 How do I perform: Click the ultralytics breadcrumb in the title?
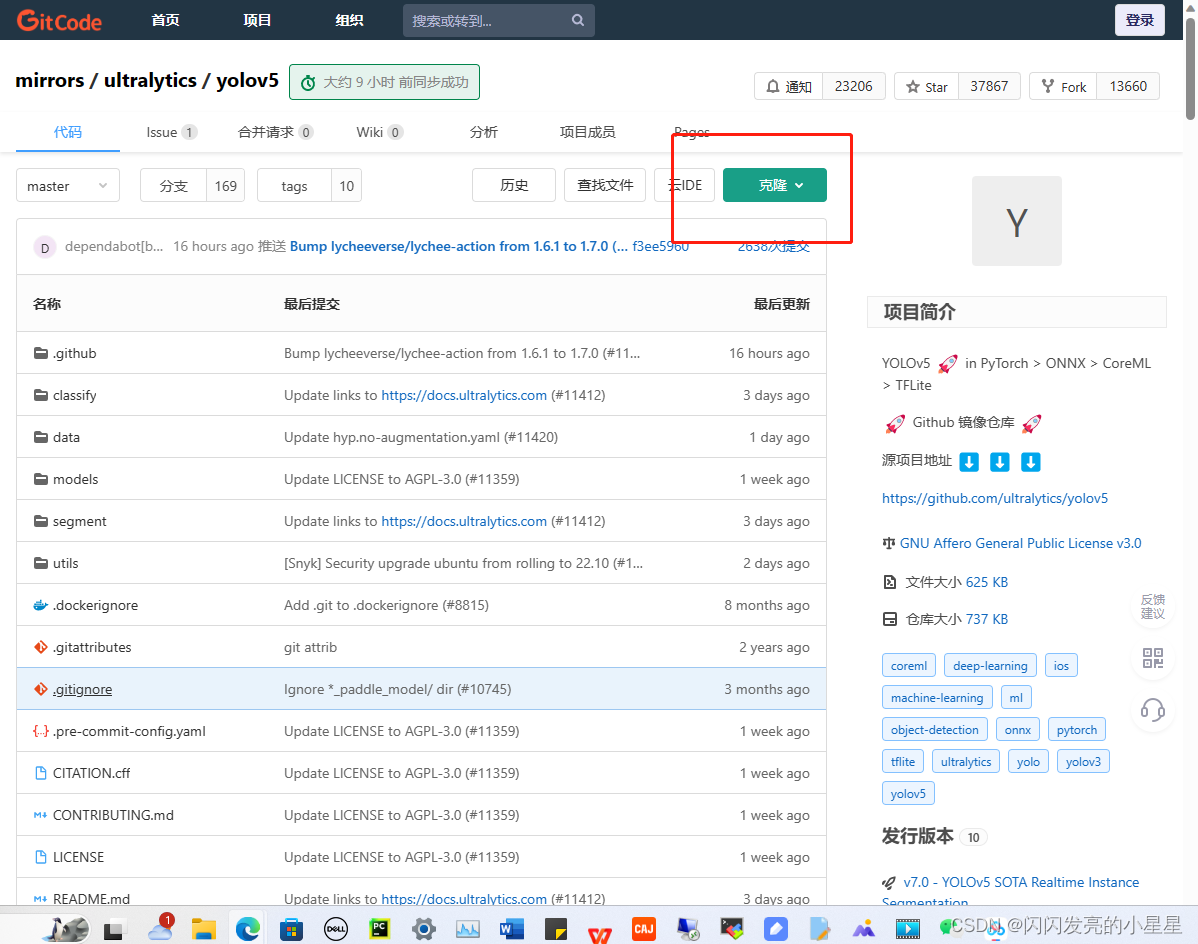(150, 80)
